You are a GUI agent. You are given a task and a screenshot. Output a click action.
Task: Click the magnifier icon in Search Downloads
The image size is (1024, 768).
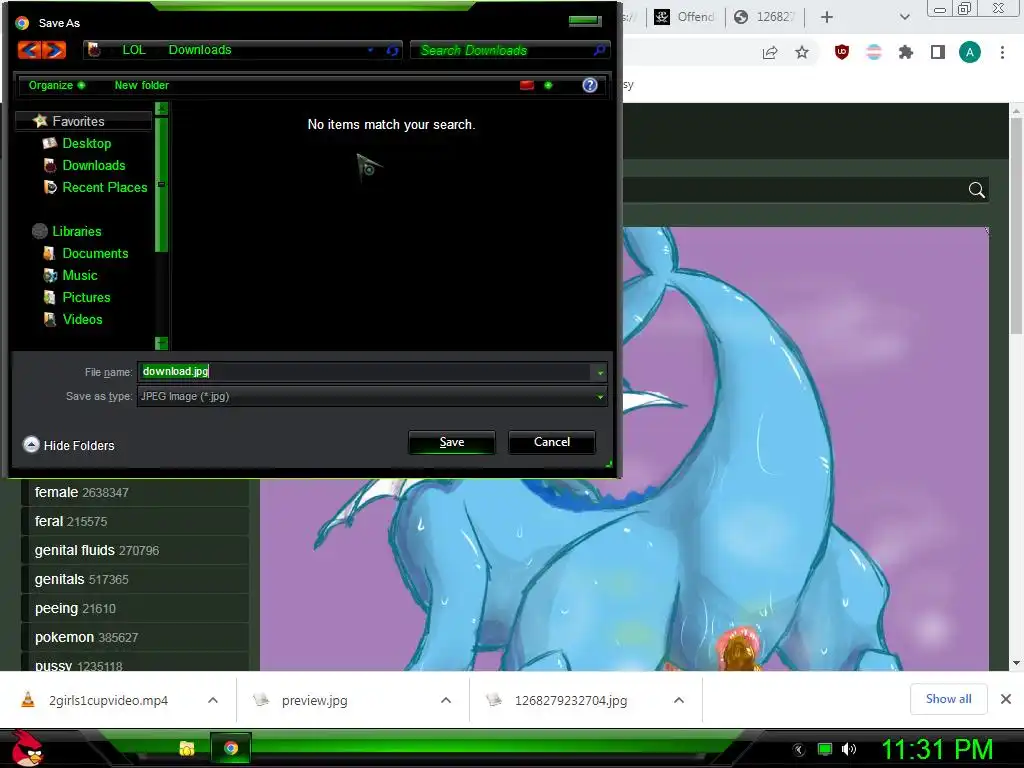pyautogui.click(x=600, y=50)
